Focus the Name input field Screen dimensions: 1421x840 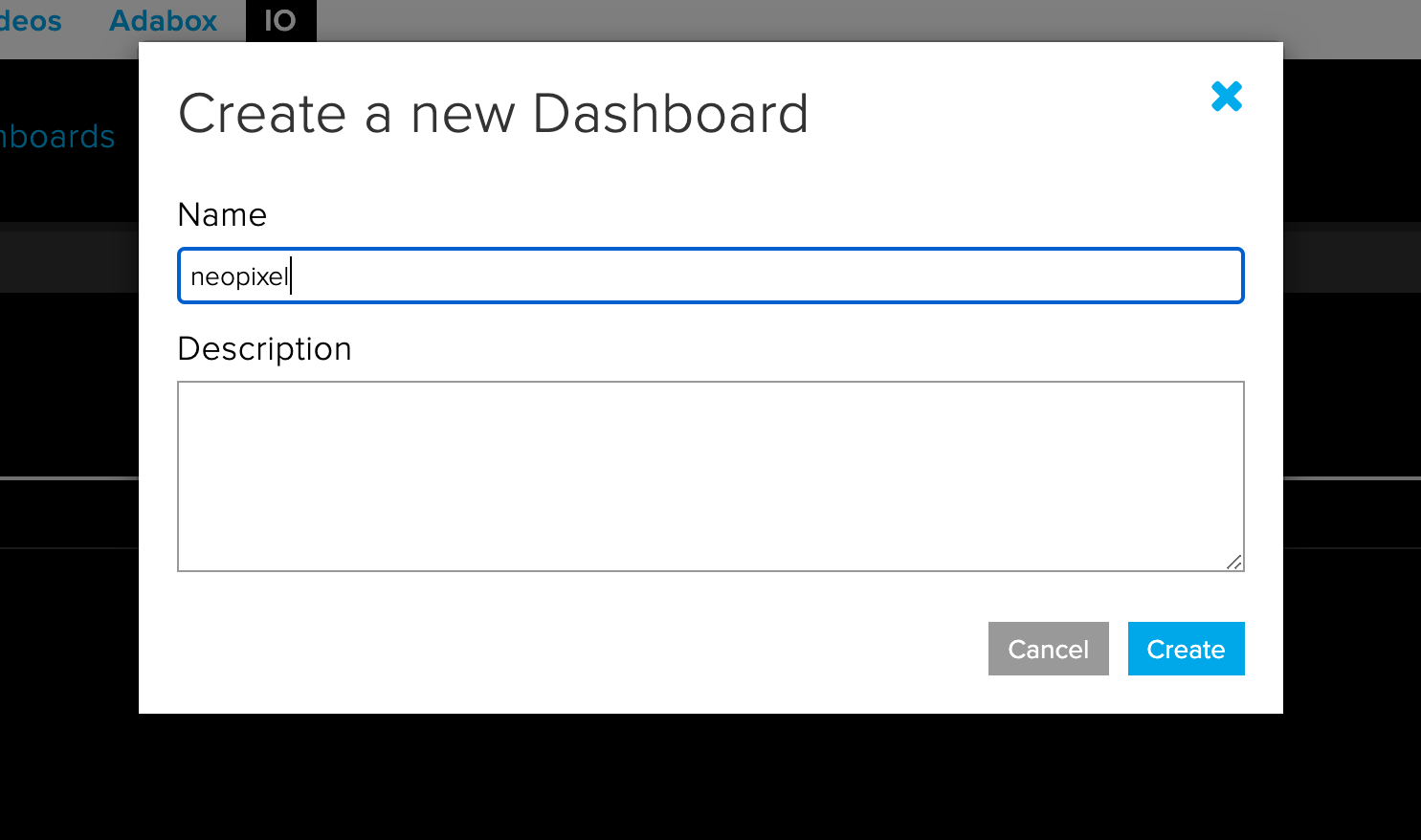tap(710, 276)
